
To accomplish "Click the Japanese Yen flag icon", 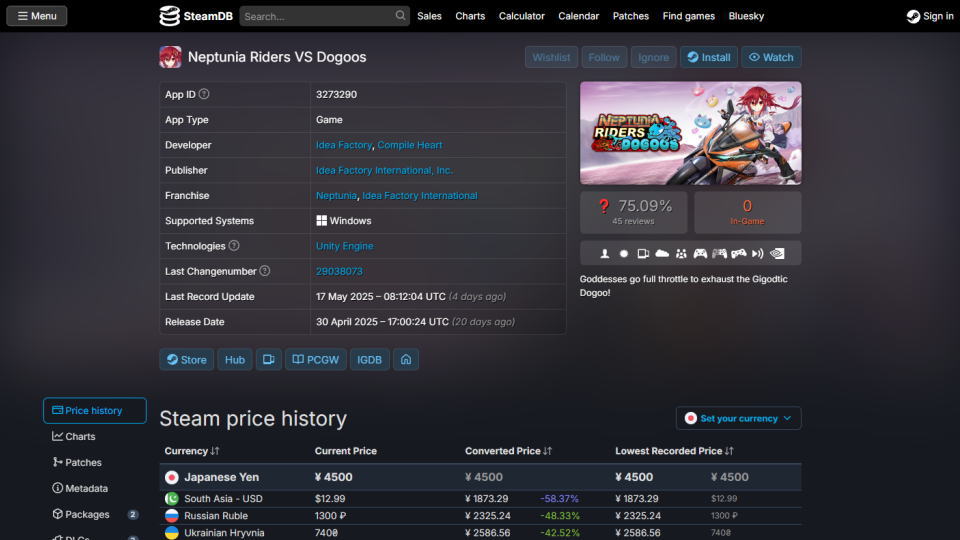I will click(171, 477).
